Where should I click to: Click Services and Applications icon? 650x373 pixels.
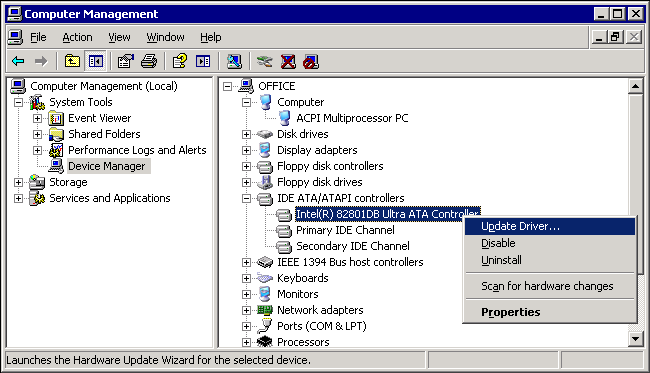pos(37,198)
